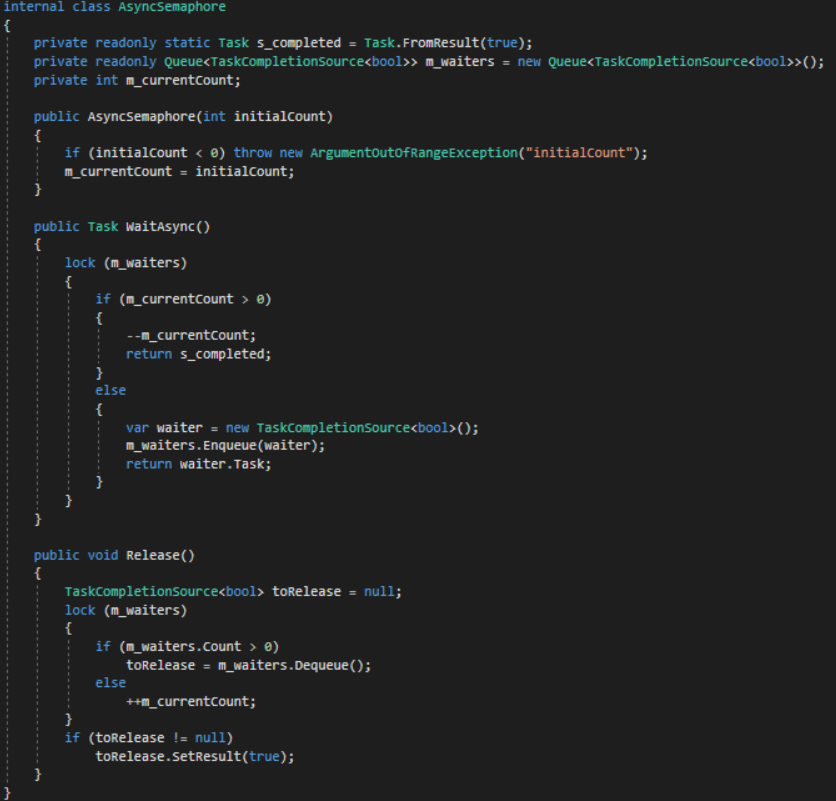Viewport: 836px width, 801px height.
Task: Select the AsyncSemaphore class name in class declaration
Action: [x=172, y=7]
